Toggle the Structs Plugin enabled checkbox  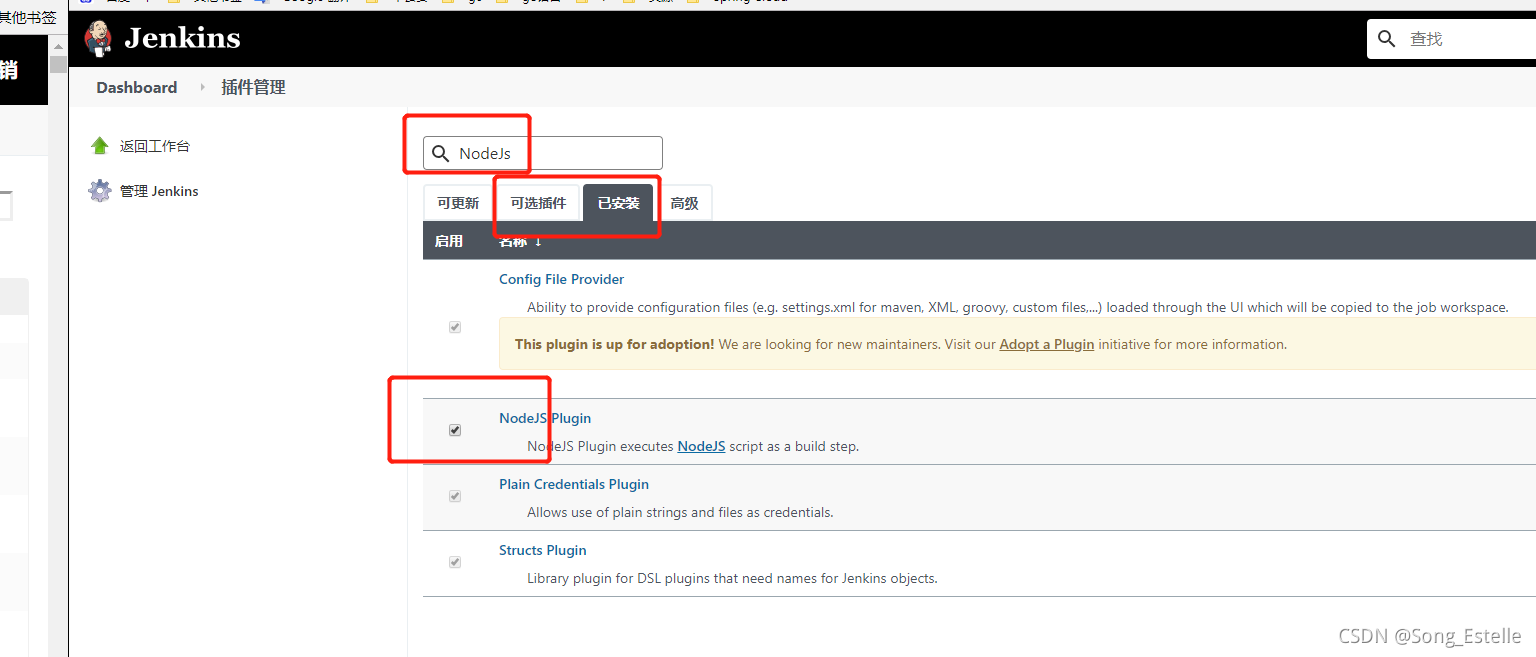coord(455,562)
